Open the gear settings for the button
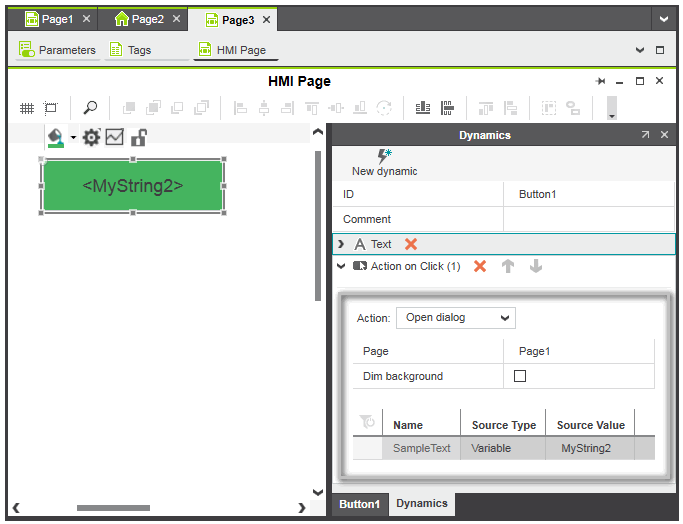 [91, 138]
